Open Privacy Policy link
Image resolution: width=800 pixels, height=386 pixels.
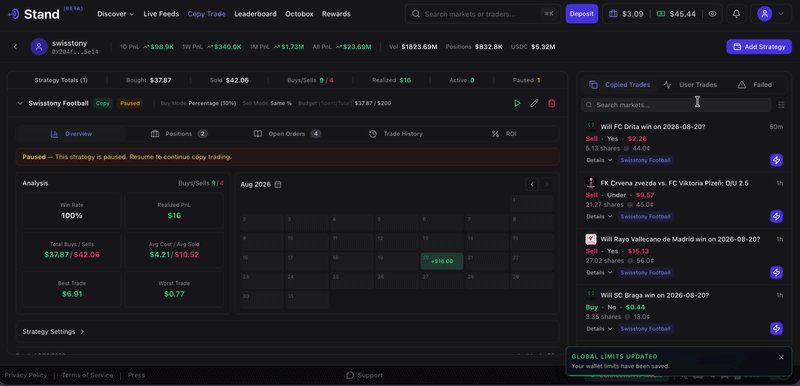coord(26,375)
